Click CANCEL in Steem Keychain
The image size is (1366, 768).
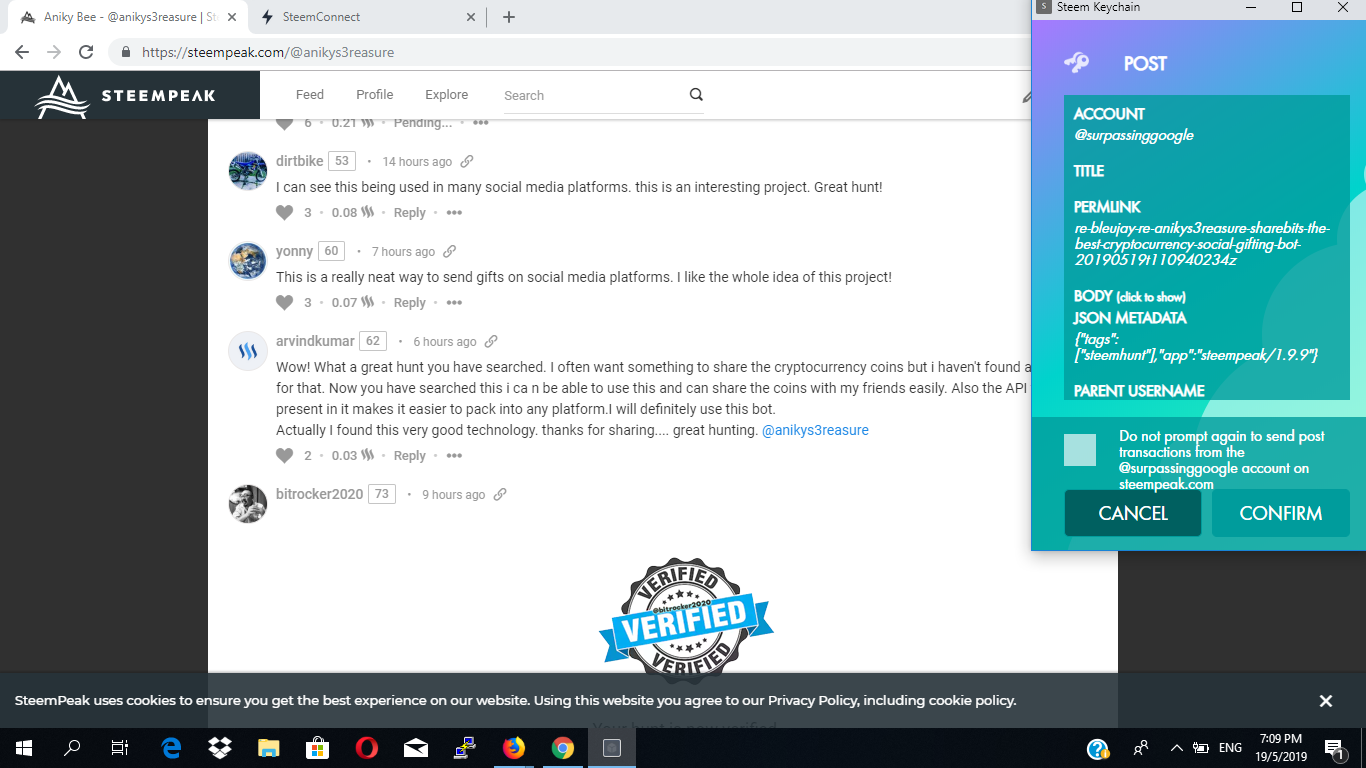(1133, 513)
